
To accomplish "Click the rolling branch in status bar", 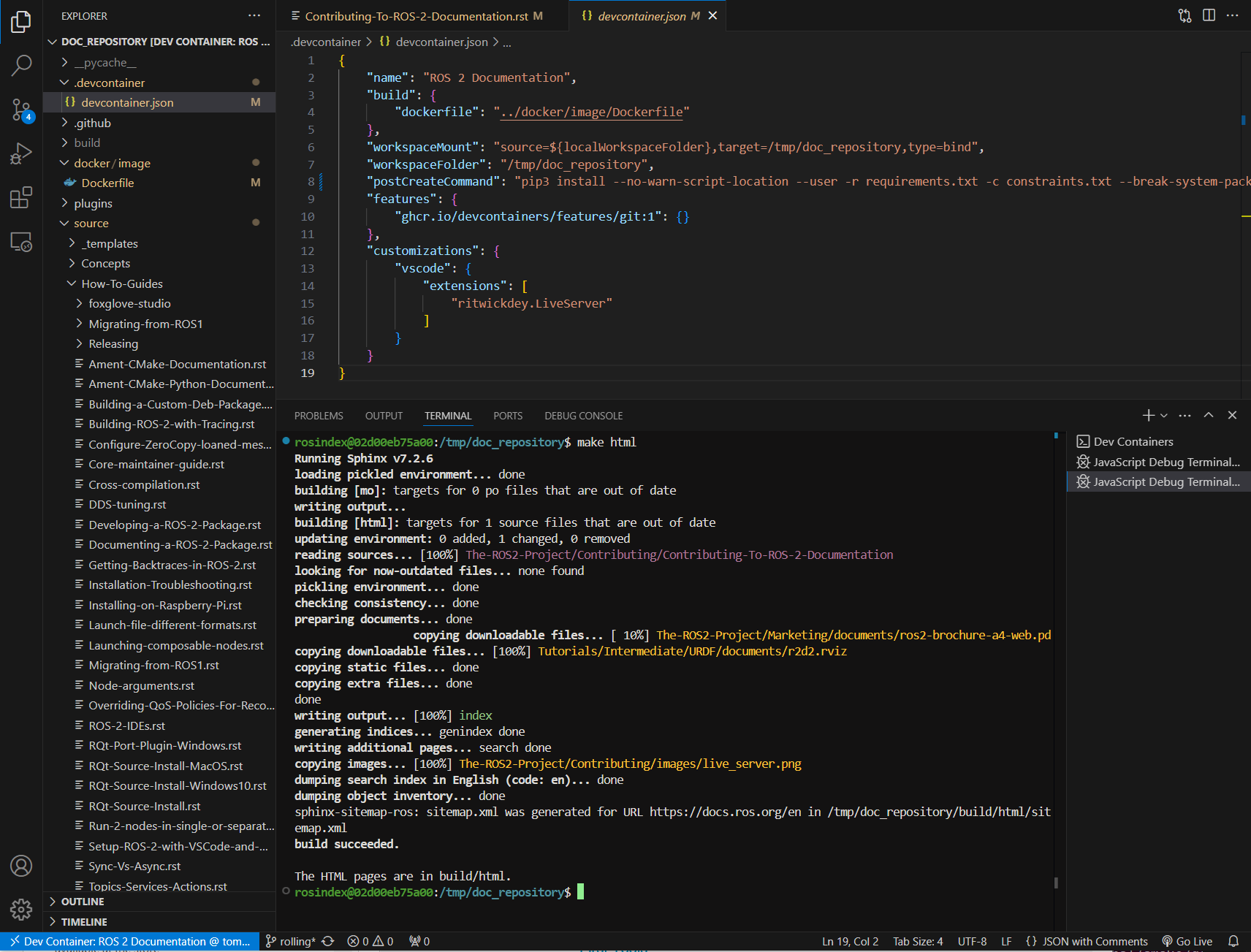I will click(291, 941).
